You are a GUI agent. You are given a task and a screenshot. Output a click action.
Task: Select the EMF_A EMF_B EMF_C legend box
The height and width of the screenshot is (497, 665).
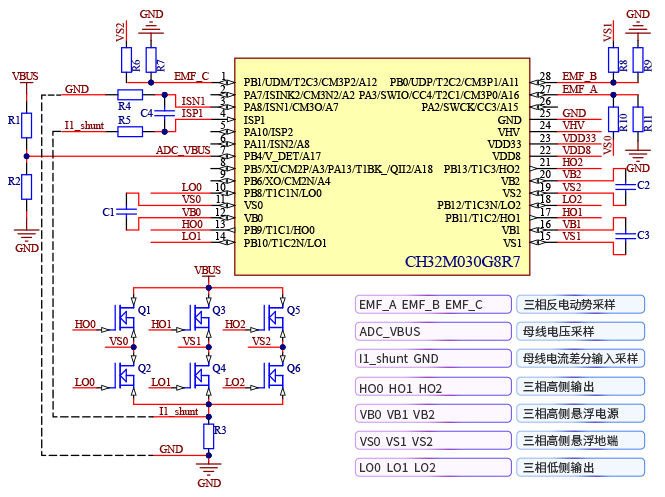coord(432,305)
